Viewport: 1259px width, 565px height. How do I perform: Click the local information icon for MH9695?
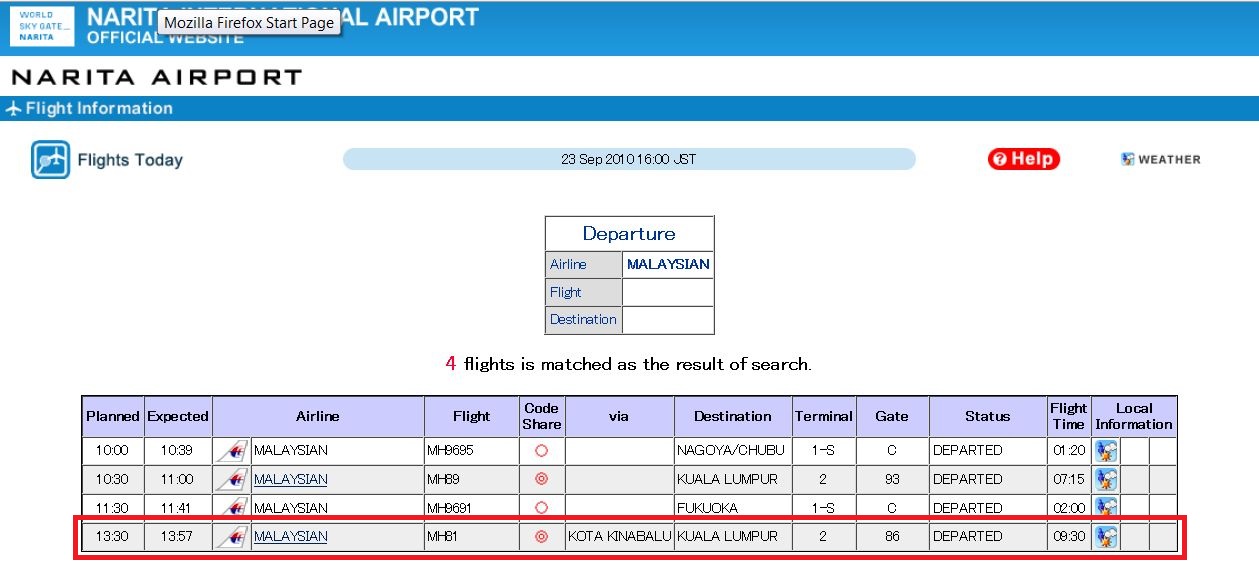[x=1106, y=451]
